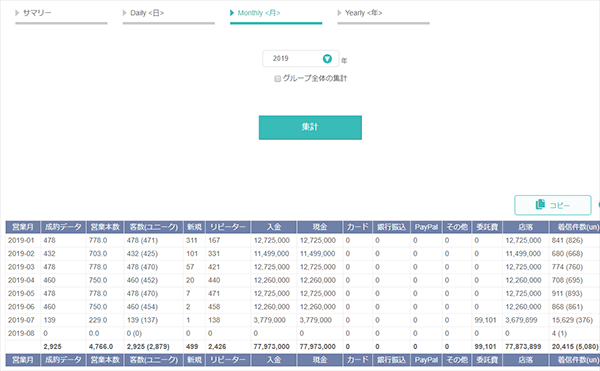Click the top 営業本数 column header
The height and width of the screenshot is (371, 600).
tap(105, 227)
